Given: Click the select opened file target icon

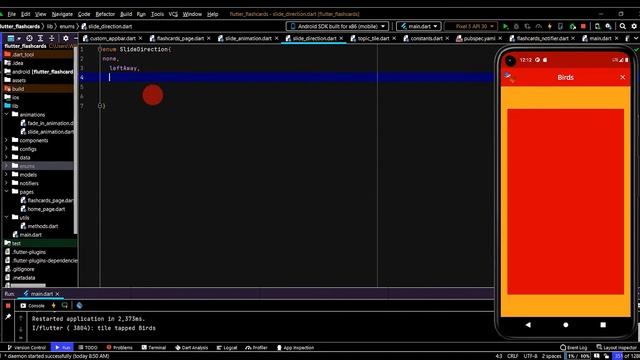Looking at the screenshot, I should pos(29,38).
